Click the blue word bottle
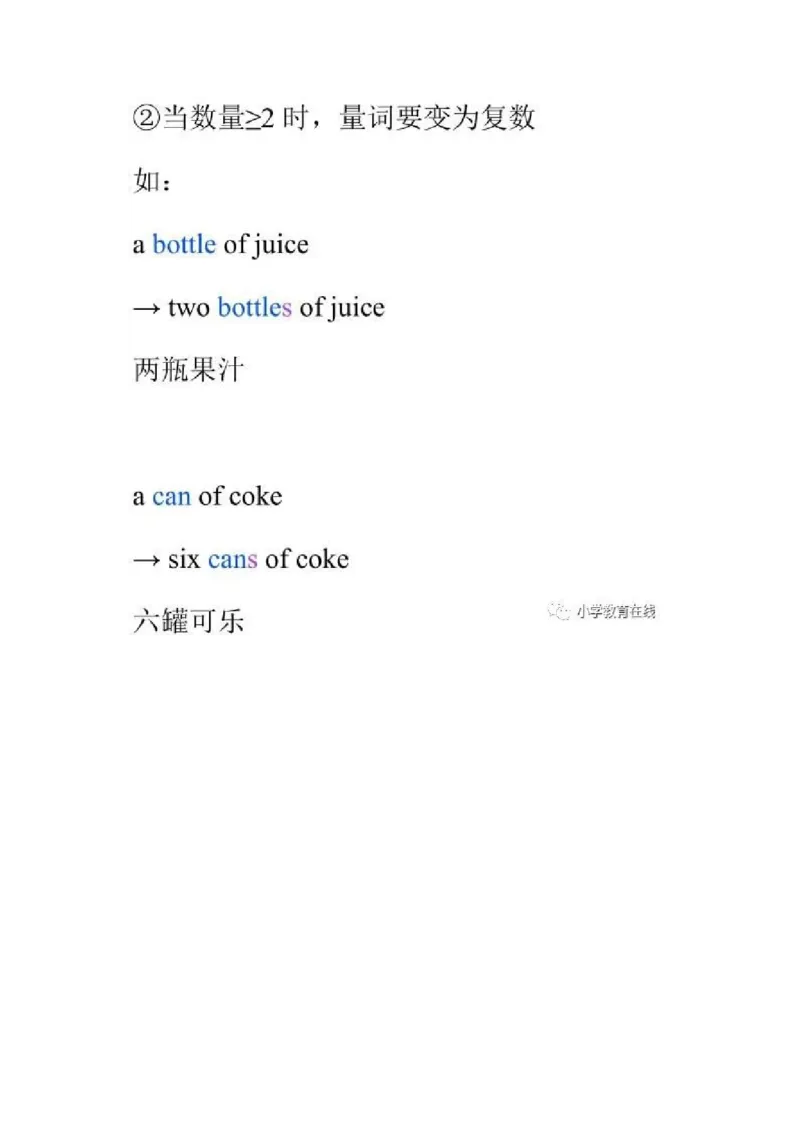This screenshot has height=1132, width=800. click(x=184, y=244)
